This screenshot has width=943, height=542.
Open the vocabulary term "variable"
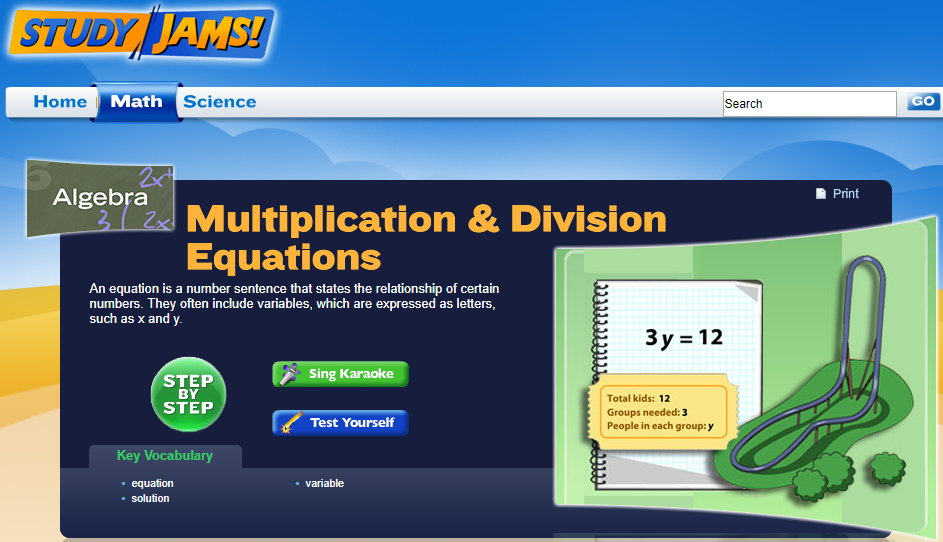[x=325, y=483]
